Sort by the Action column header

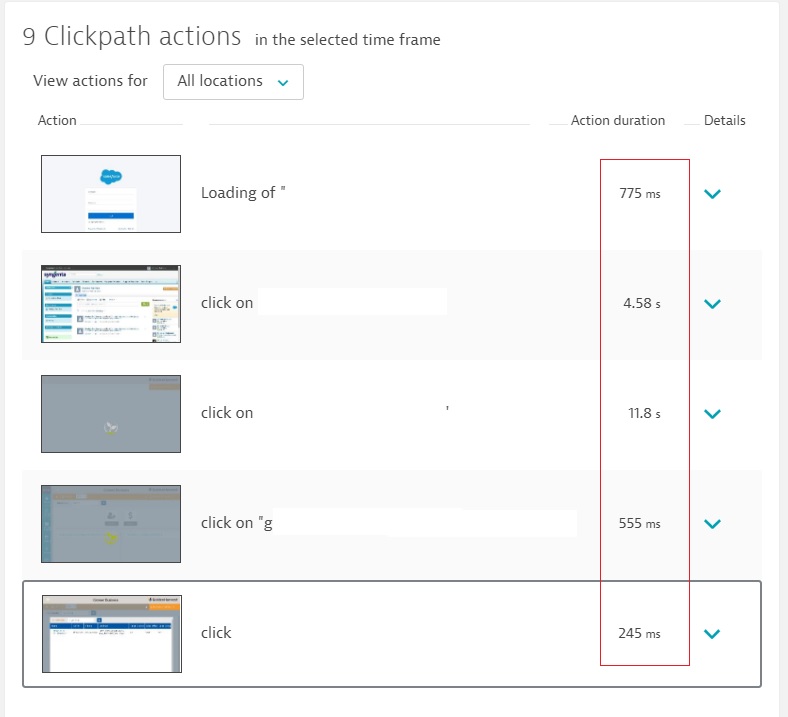point(57,120)
